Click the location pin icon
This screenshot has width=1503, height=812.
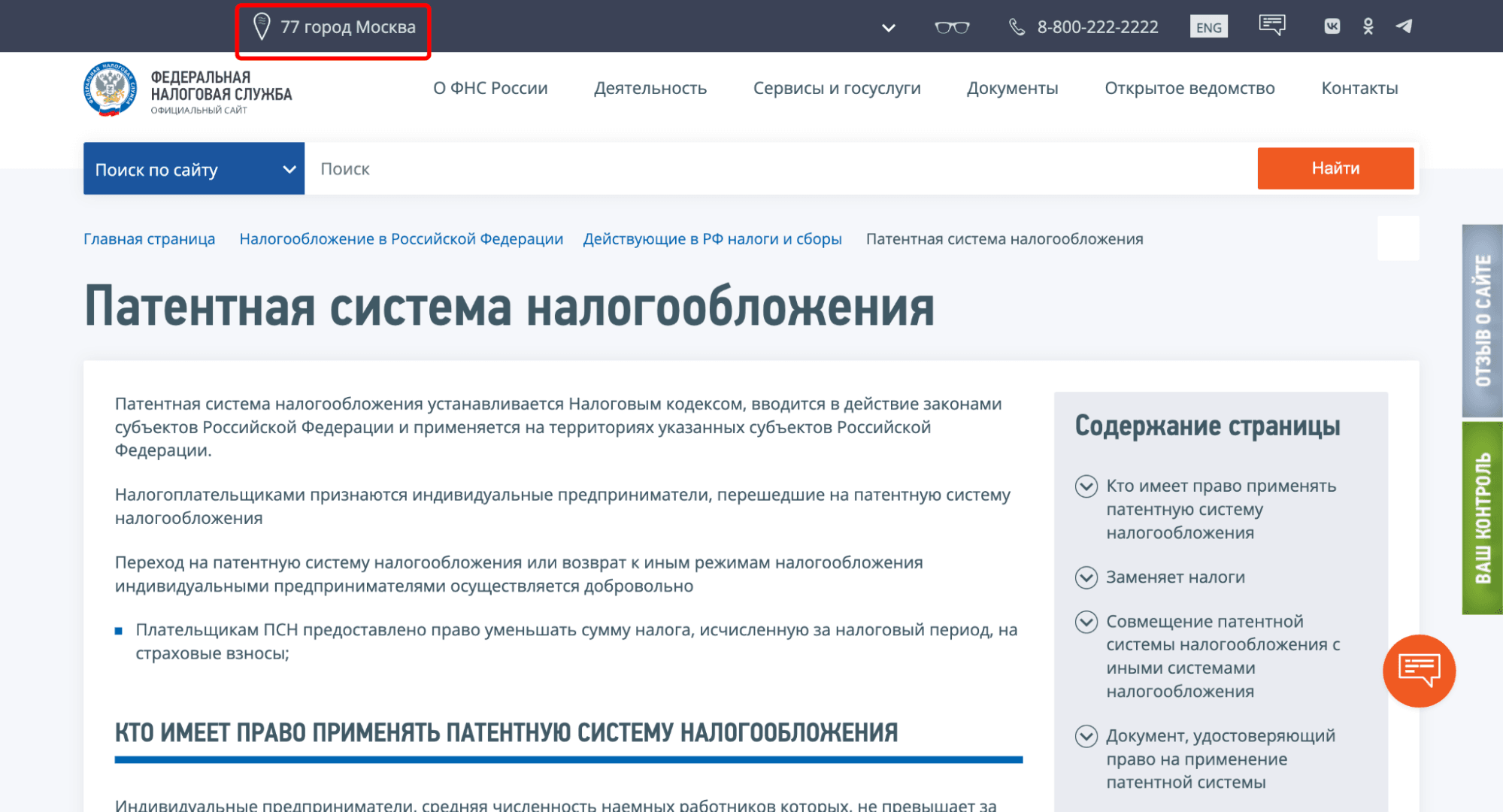click(x=261, y=27)
